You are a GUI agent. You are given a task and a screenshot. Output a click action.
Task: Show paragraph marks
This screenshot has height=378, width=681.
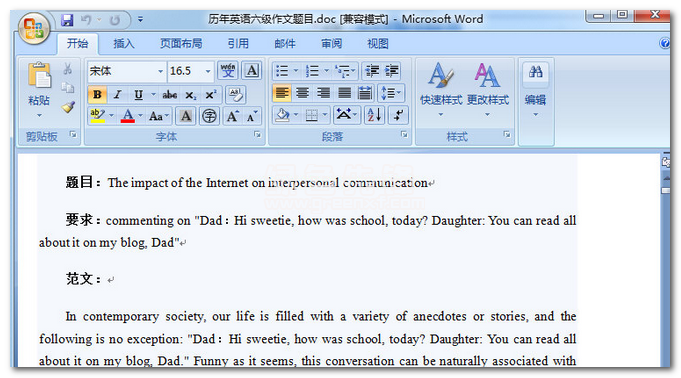(x=398, y=115)
